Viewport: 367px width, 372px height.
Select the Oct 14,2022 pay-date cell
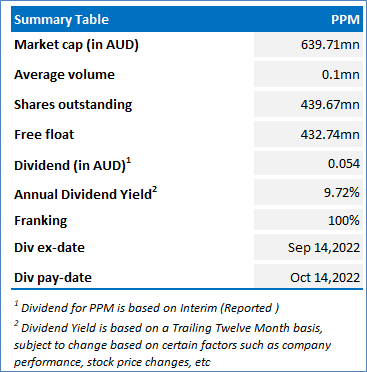click(308, 277)
